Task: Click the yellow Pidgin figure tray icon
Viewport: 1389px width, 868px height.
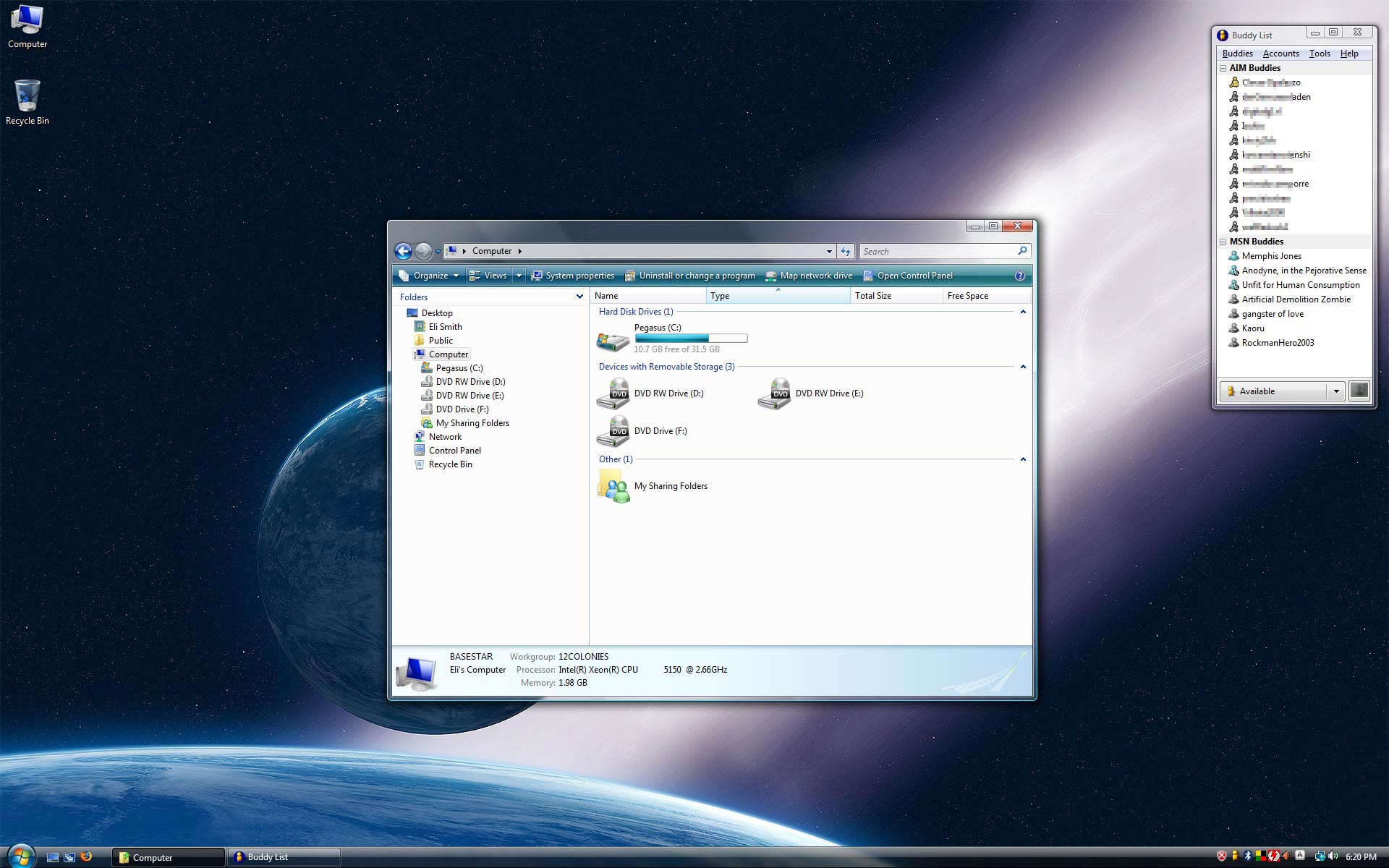Action: (x=1235, y=856)
